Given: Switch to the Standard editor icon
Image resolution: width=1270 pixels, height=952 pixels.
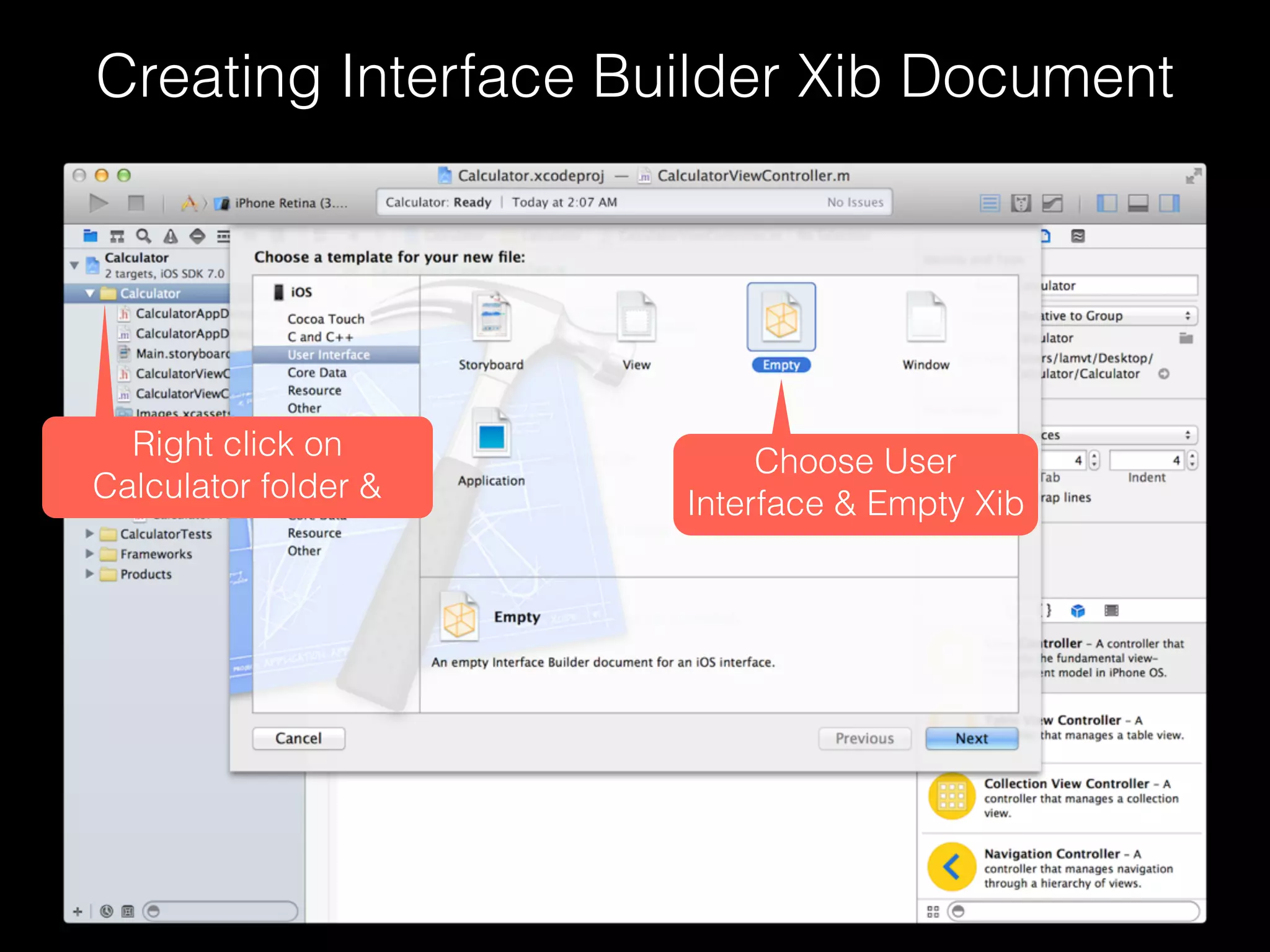Looking at the screenshot, I should (x=990, y=203).
